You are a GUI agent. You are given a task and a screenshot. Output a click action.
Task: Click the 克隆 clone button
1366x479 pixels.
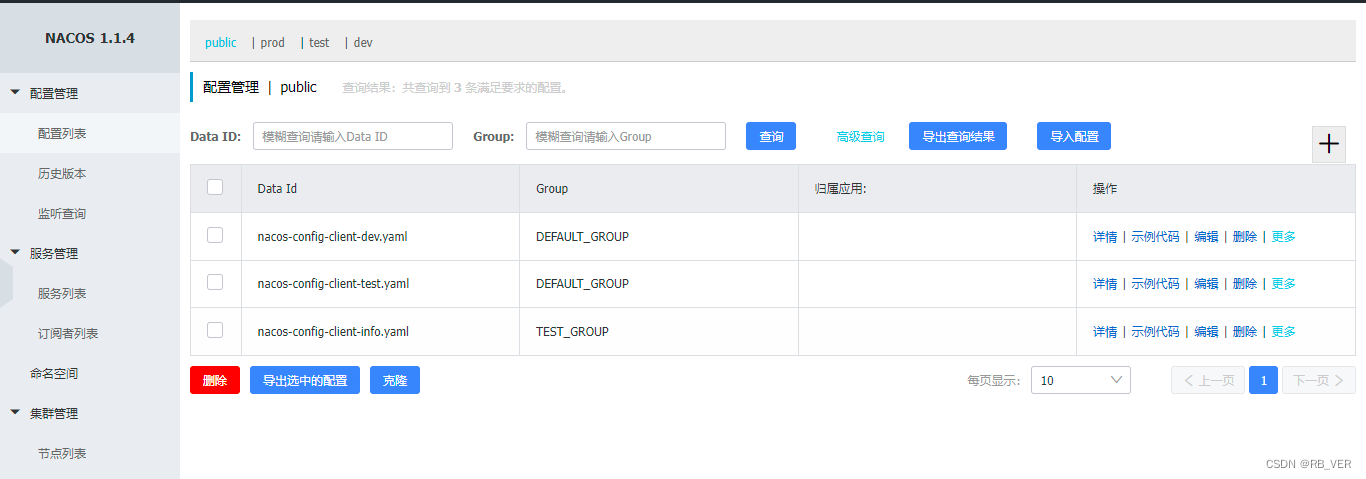pos(395,380)
